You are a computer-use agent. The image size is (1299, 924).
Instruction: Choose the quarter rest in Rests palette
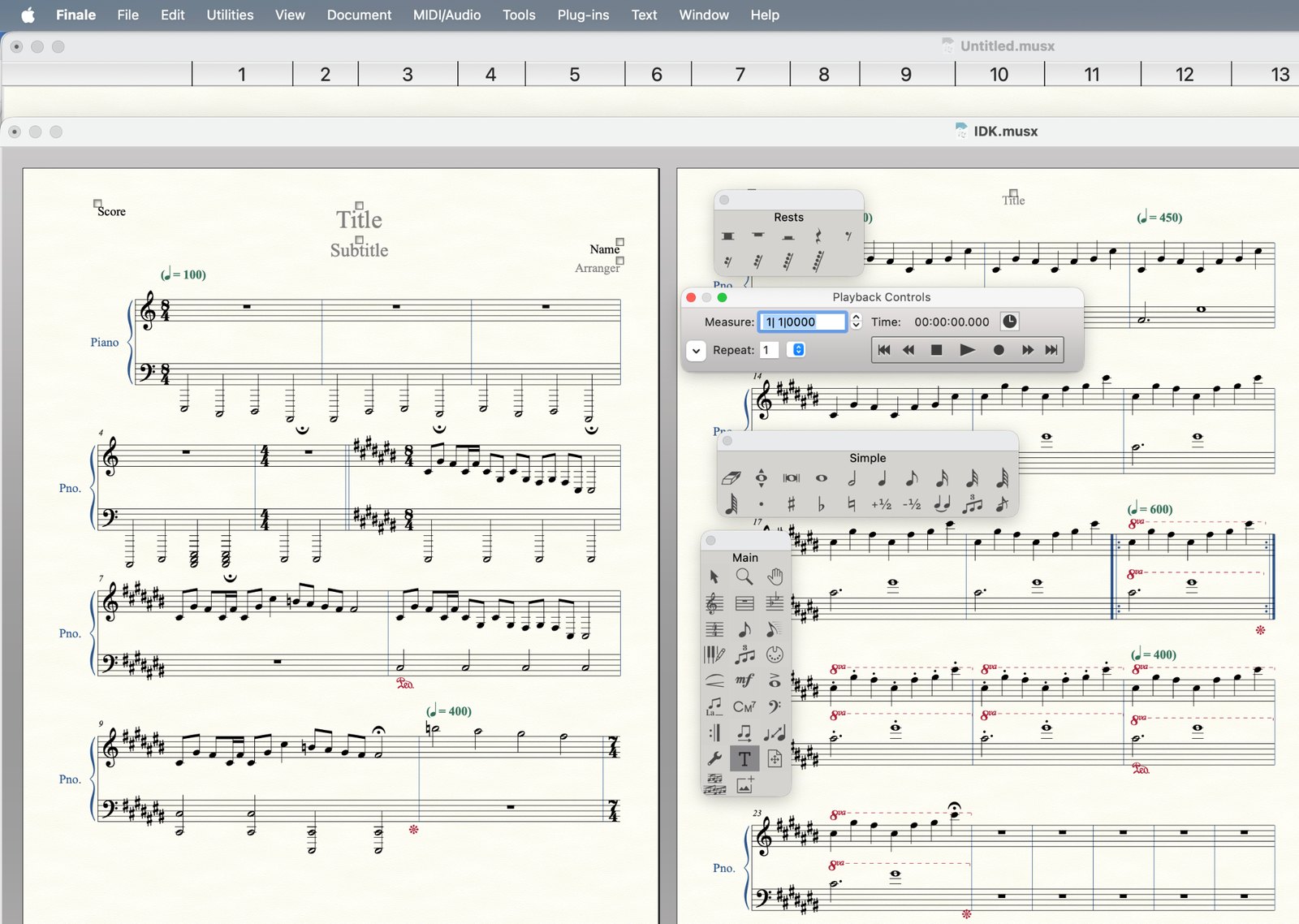[818, 236]
